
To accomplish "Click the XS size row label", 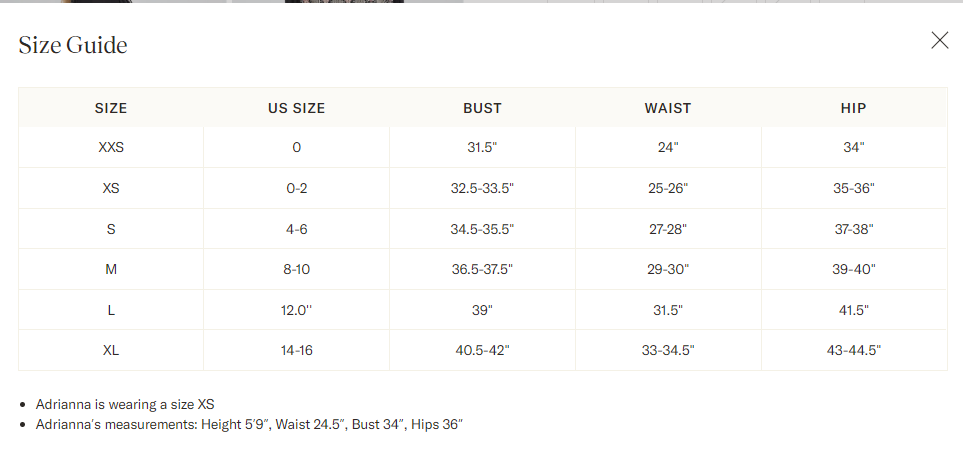I will 111,188.
